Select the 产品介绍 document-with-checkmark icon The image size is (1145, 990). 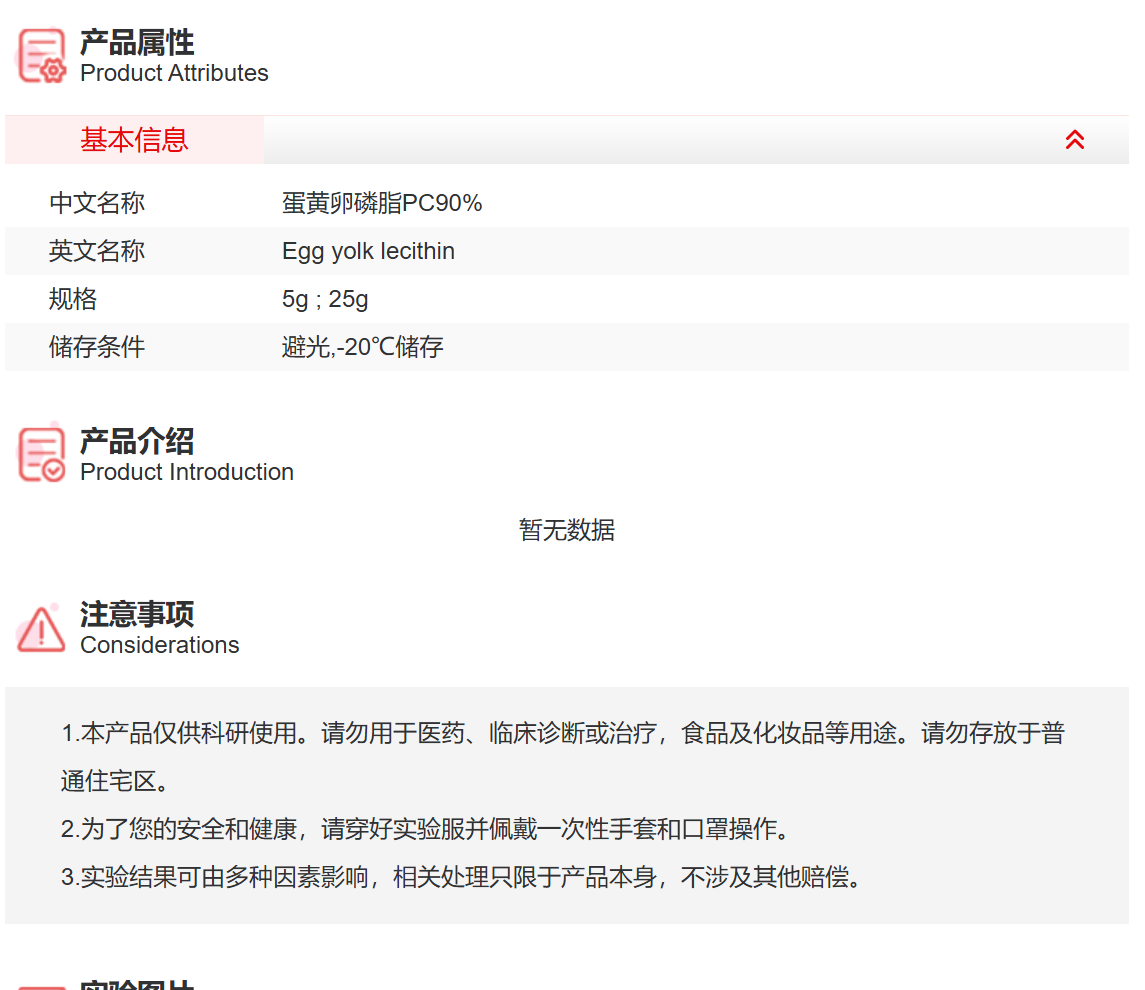pyautogui.click(x=40, y=453)
